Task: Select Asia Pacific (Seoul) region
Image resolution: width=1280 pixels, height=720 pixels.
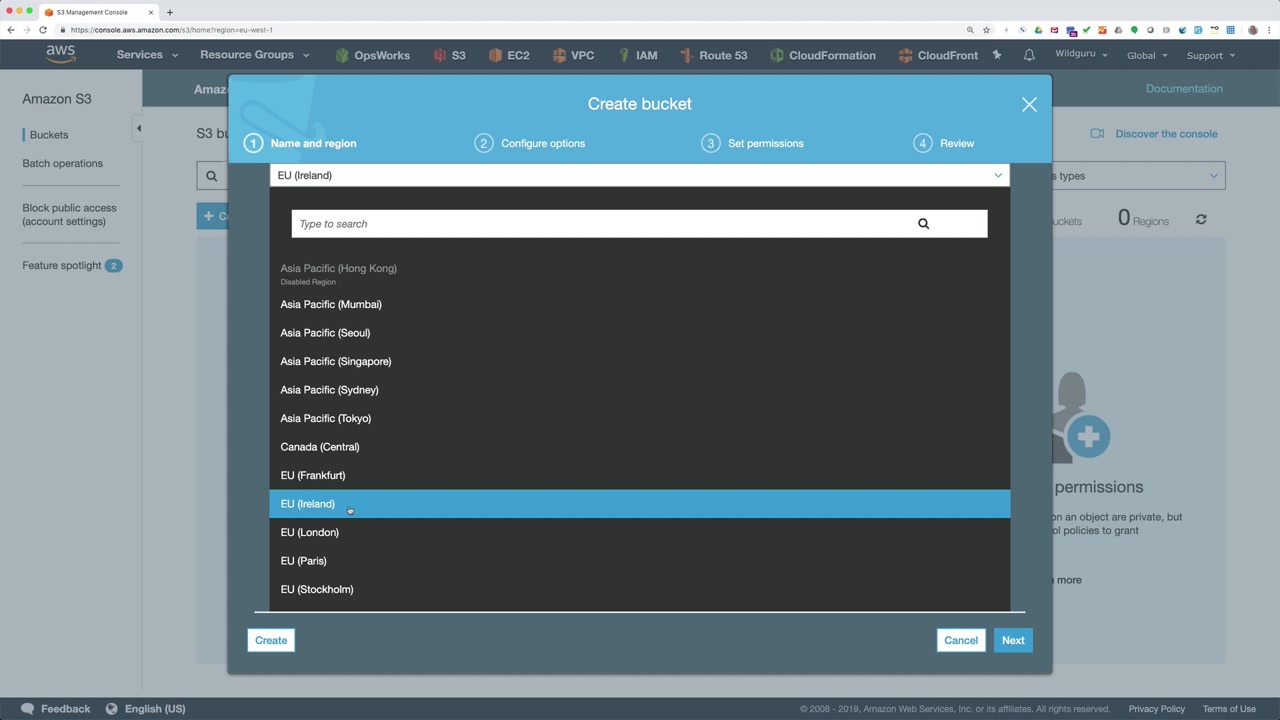Action: 639,333
